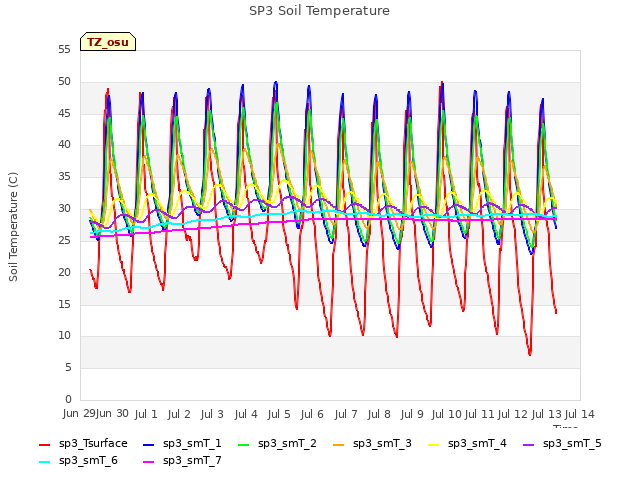Click the yellow sp3_smT_4 legend swatch
The image size is (640, 480).
(434, 444)
